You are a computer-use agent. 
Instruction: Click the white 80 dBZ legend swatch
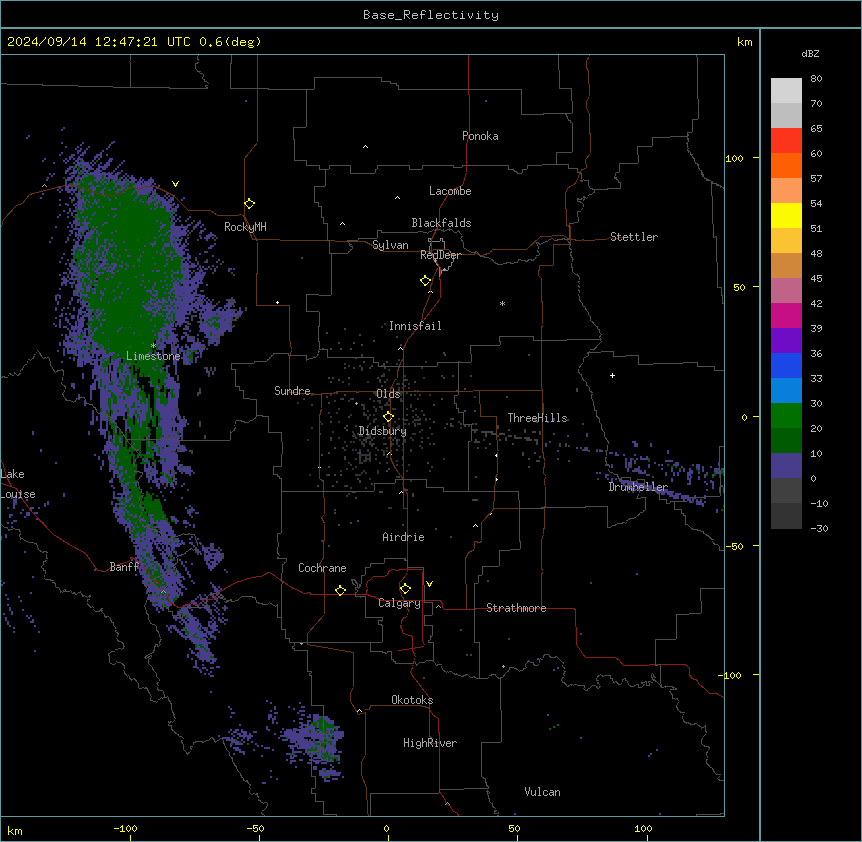pyautogui.click(x=786, y=90)
